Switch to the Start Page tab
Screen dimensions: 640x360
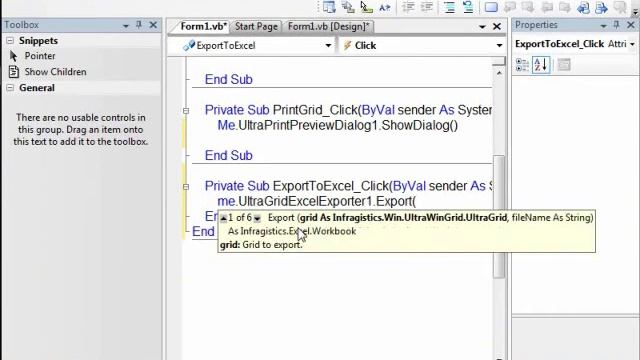256,27
